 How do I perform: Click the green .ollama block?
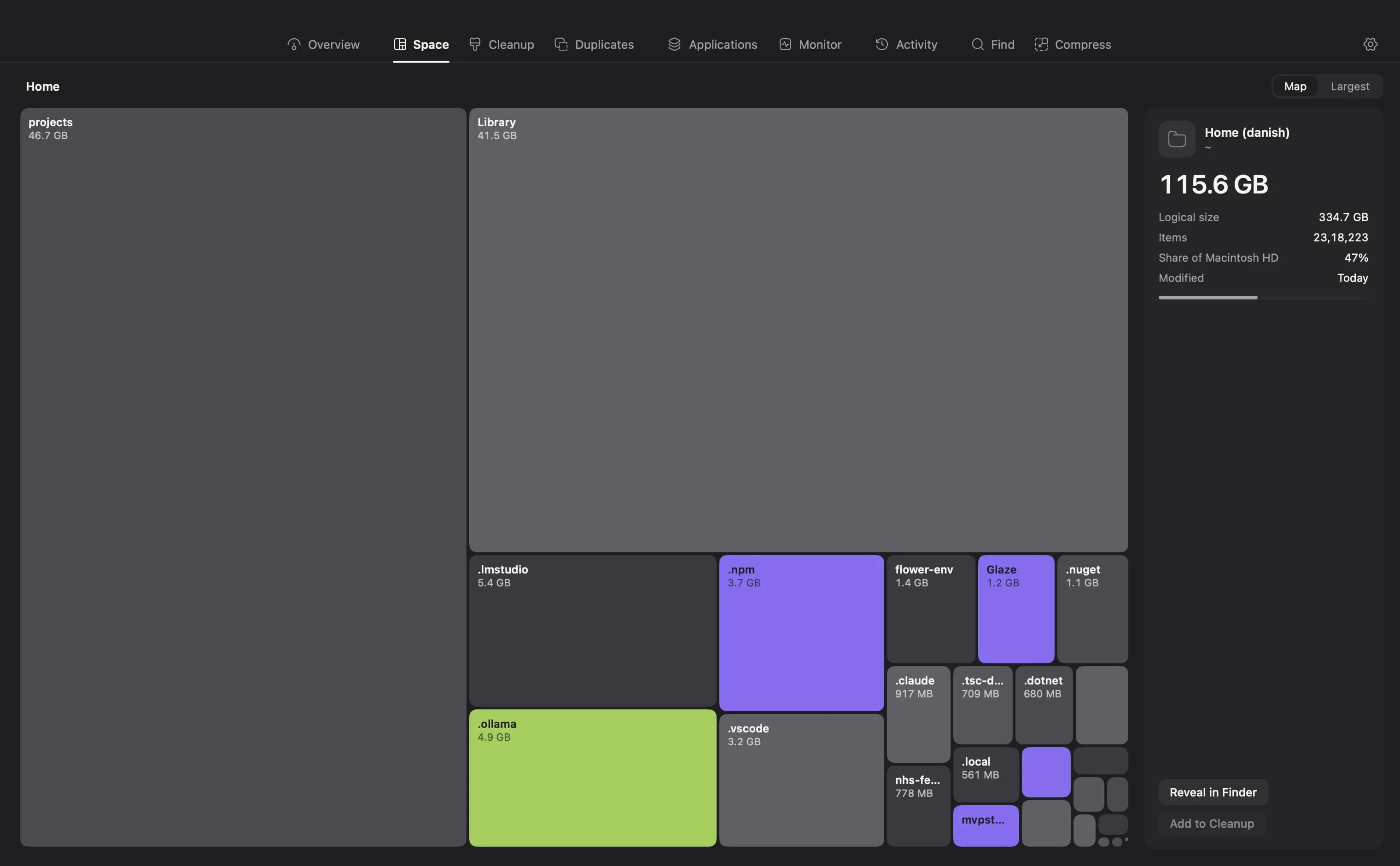click(x=593, y=778)
